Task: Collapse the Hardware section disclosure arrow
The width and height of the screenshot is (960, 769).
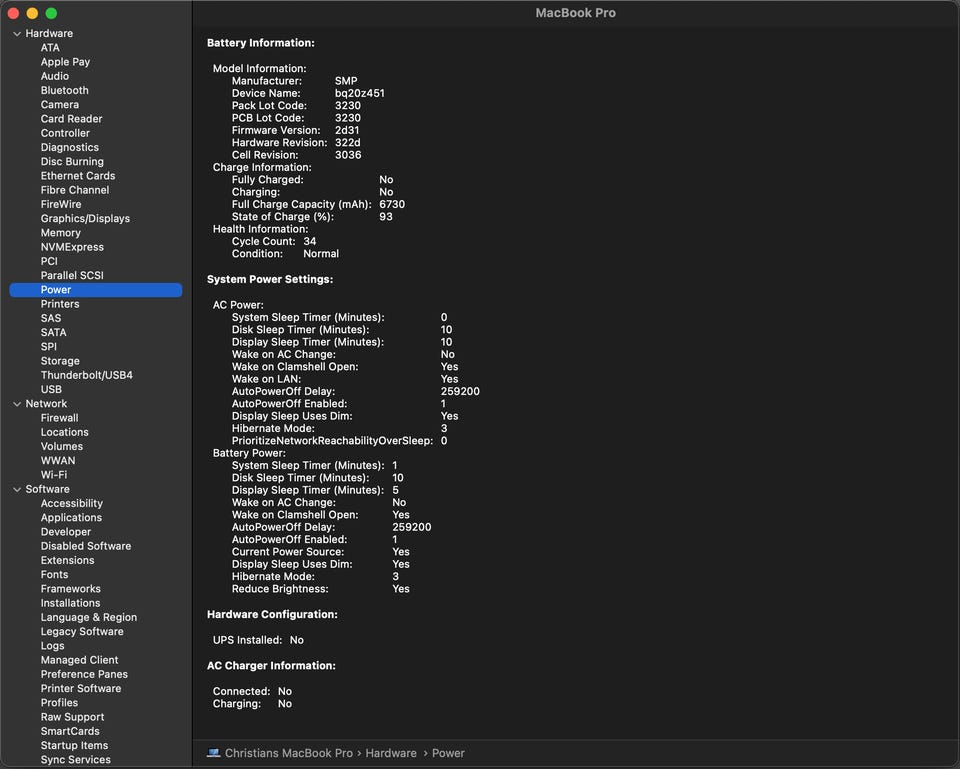Action: [x=16, y=34]
